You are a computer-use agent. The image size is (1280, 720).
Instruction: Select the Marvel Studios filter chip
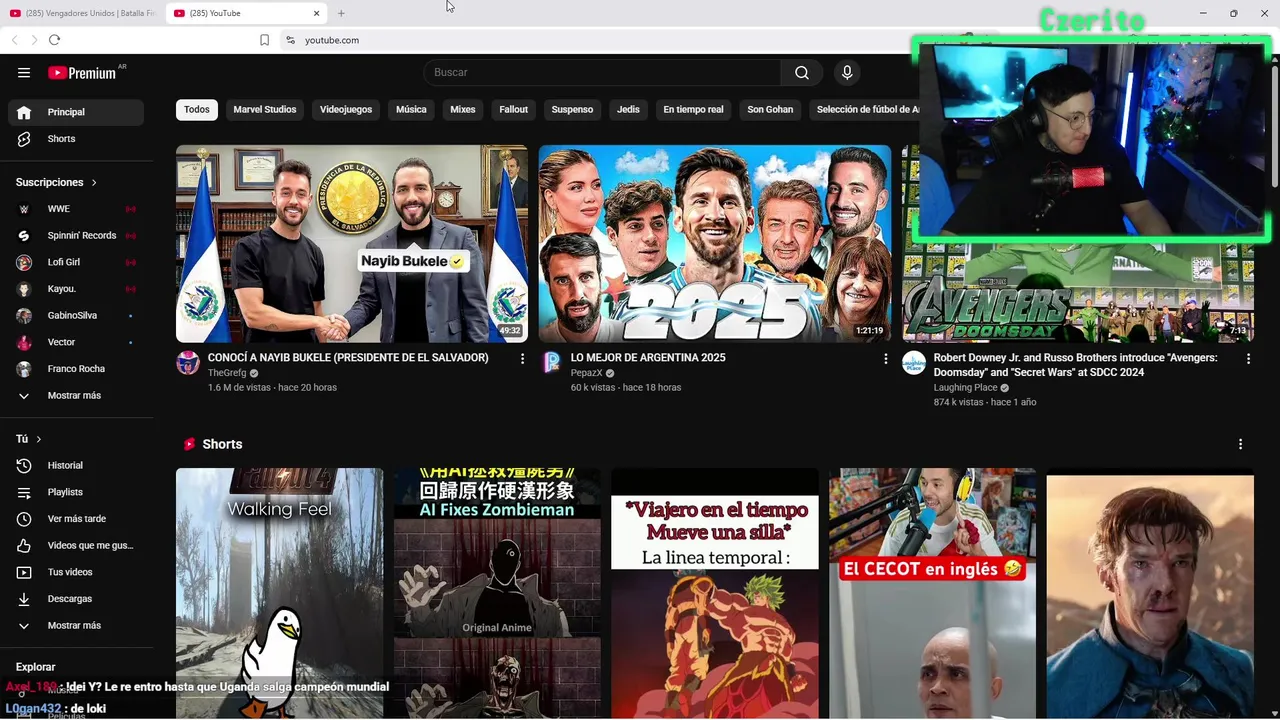pos(265,109)
